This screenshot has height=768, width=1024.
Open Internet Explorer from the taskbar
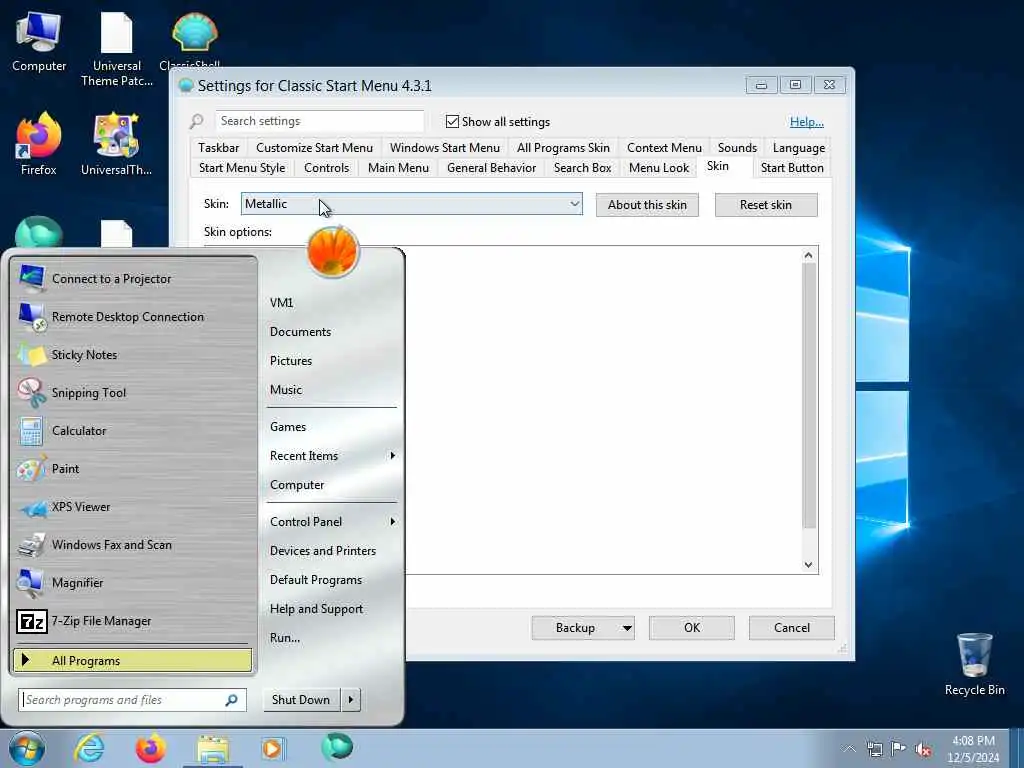pyautogui.click(x=89, y=748)
